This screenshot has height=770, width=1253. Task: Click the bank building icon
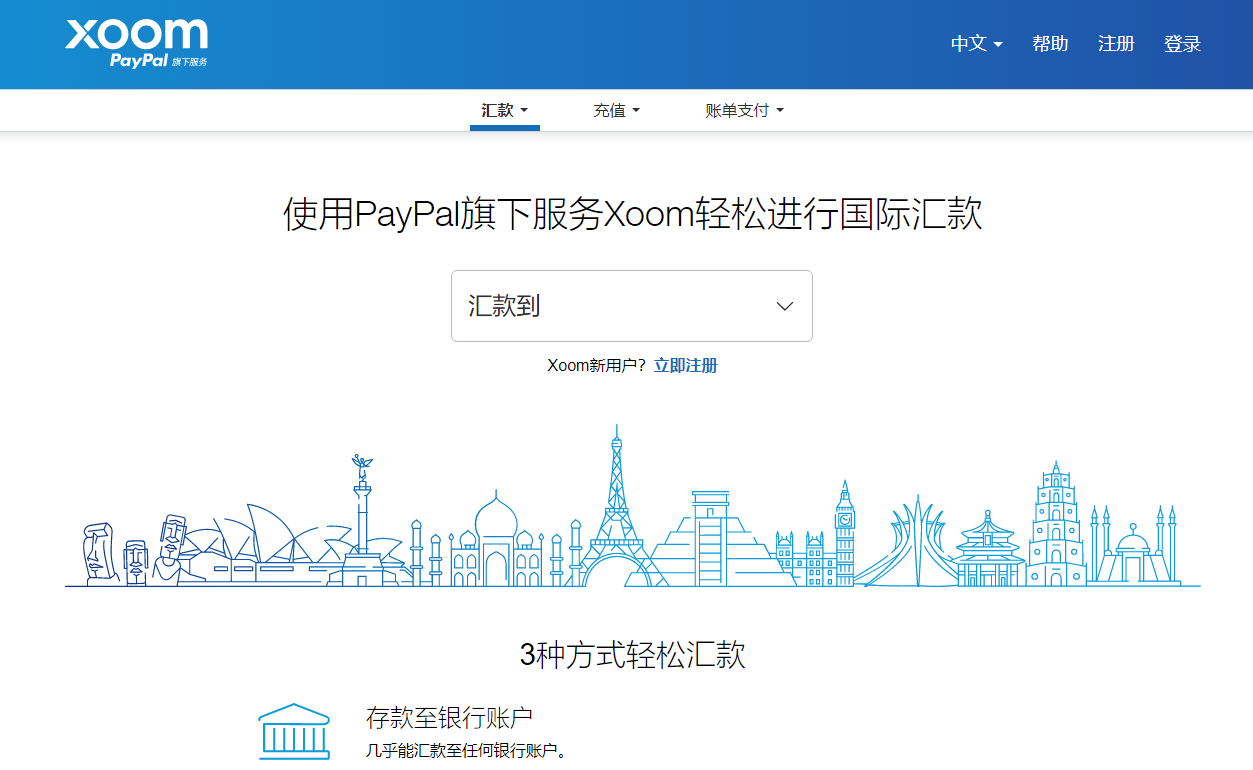pos(293,731)
